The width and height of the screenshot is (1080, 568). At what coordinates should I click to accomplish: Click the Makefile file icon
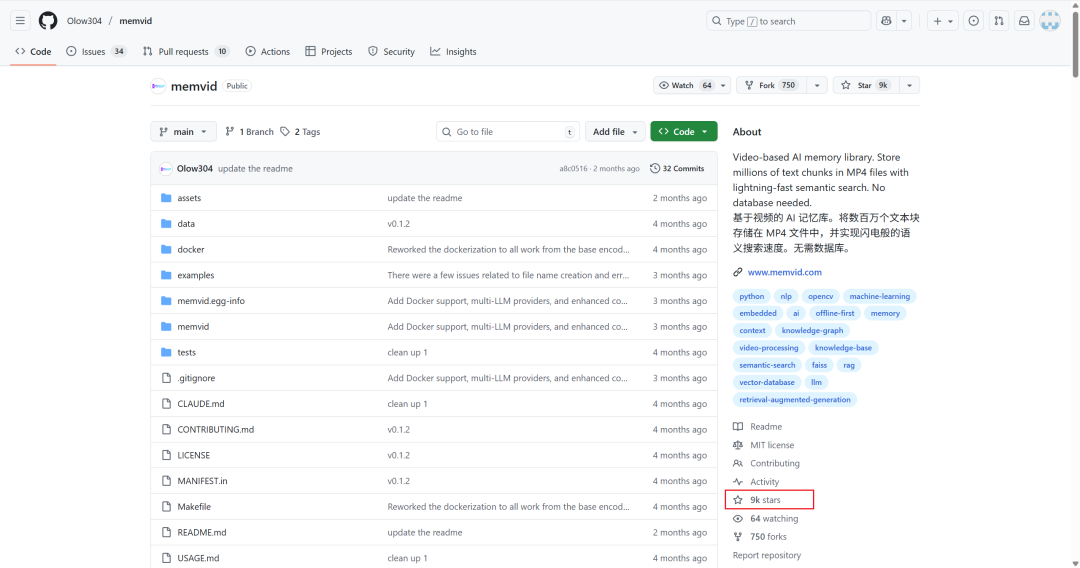pyautogui.click(x=166, y=506)
